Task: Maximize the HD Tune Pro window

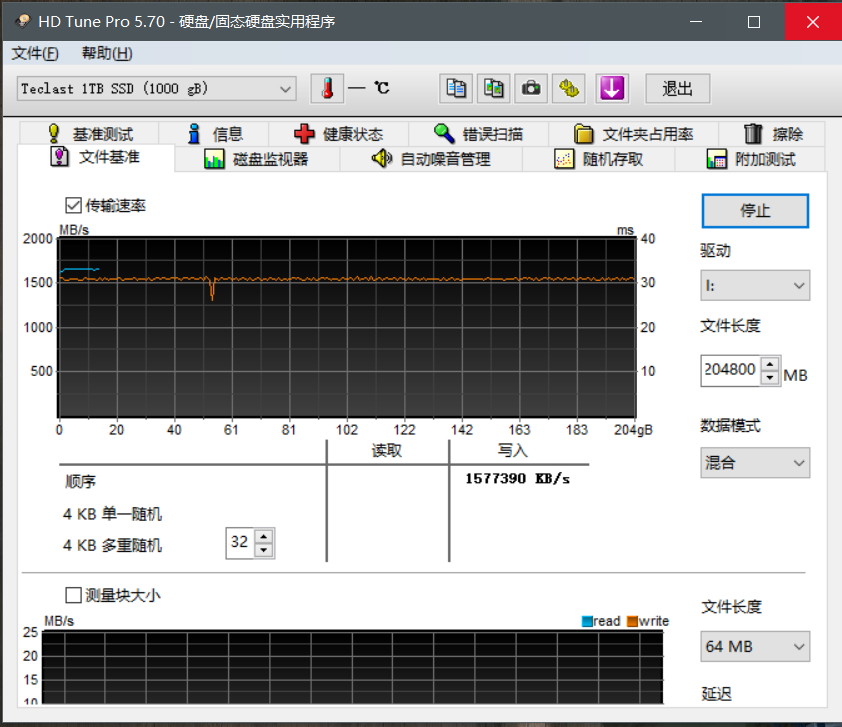Action: pos(754,21)
